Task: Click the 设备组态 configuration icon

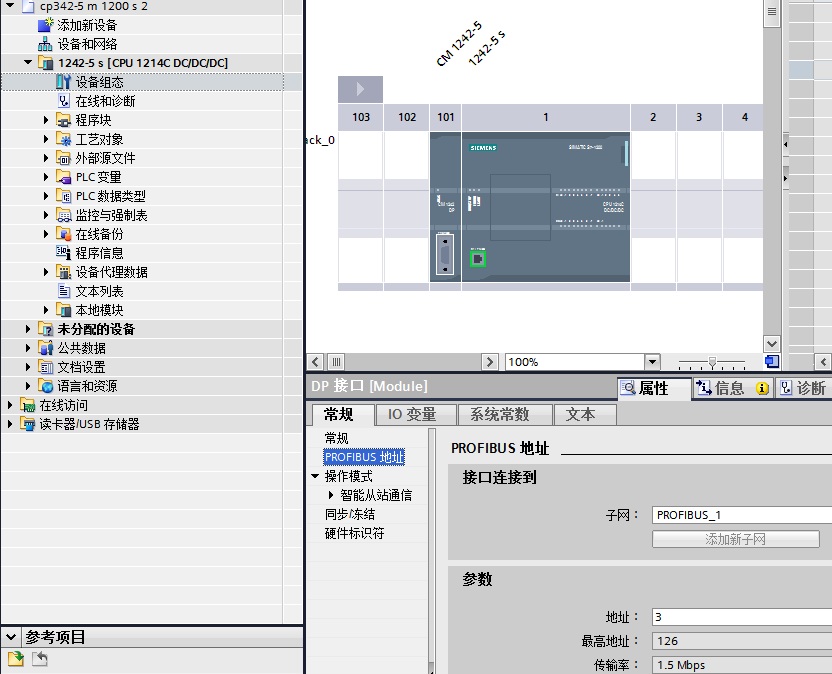Action: [x=64, y=82]
